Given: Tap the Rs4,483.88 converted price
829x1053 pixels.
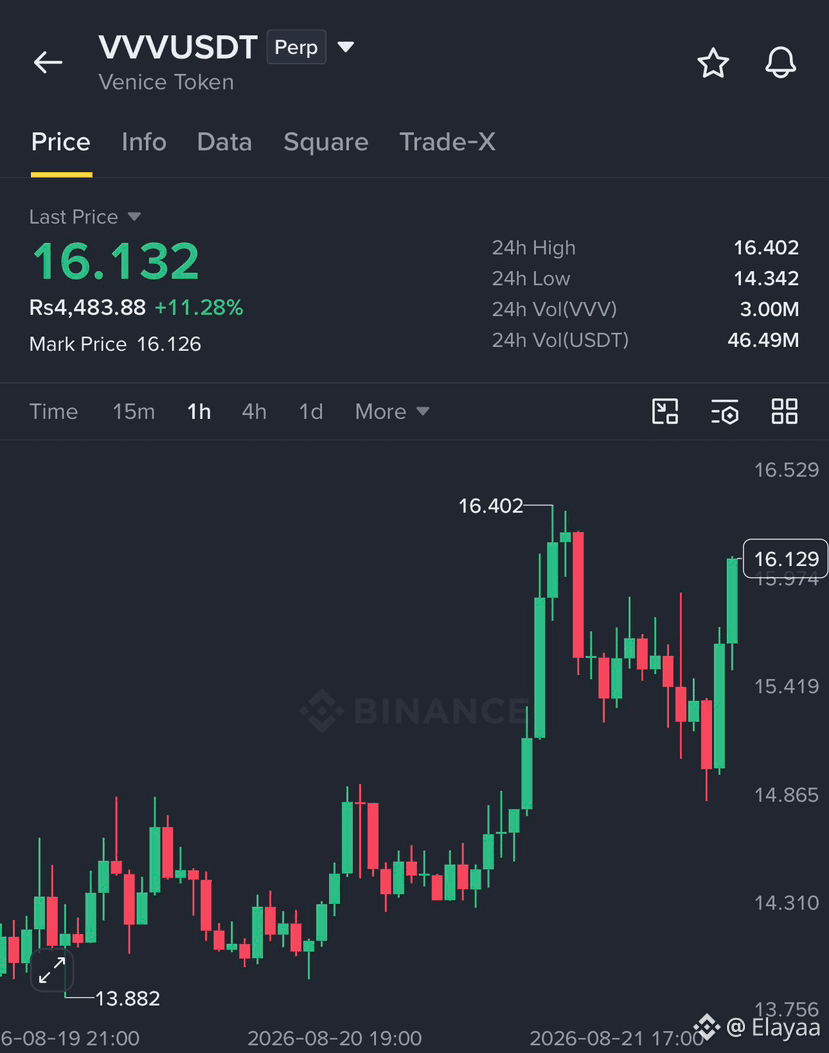Looking at the screenshot, I should (x=87, y=308).
